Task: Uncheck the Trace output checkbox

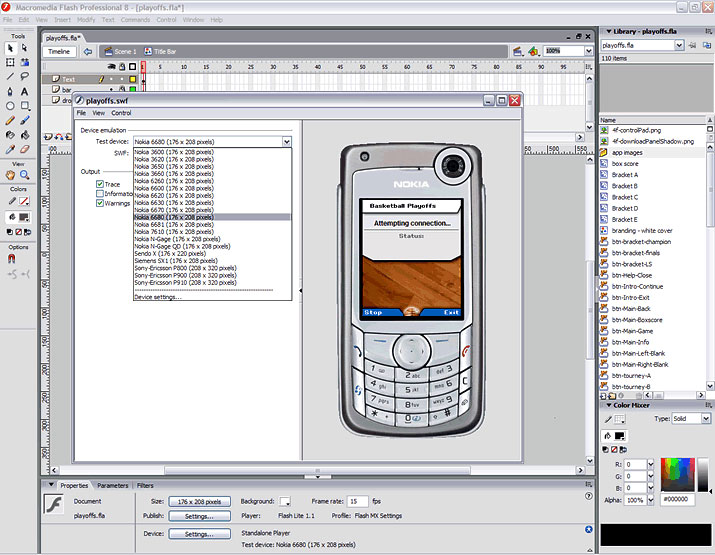Action: [x=100, y=184]
